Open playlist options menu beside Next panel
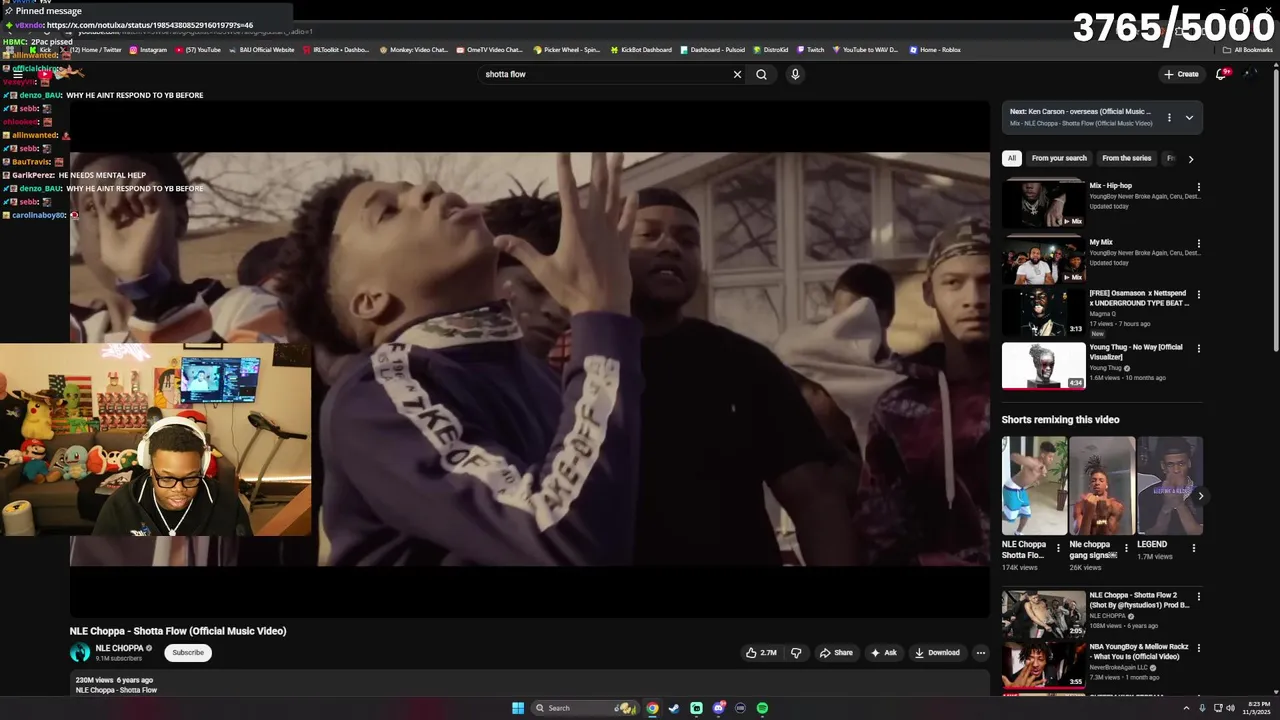Image resolution: width=1280 pixels, height=720 pixels. coord(1169,117)
